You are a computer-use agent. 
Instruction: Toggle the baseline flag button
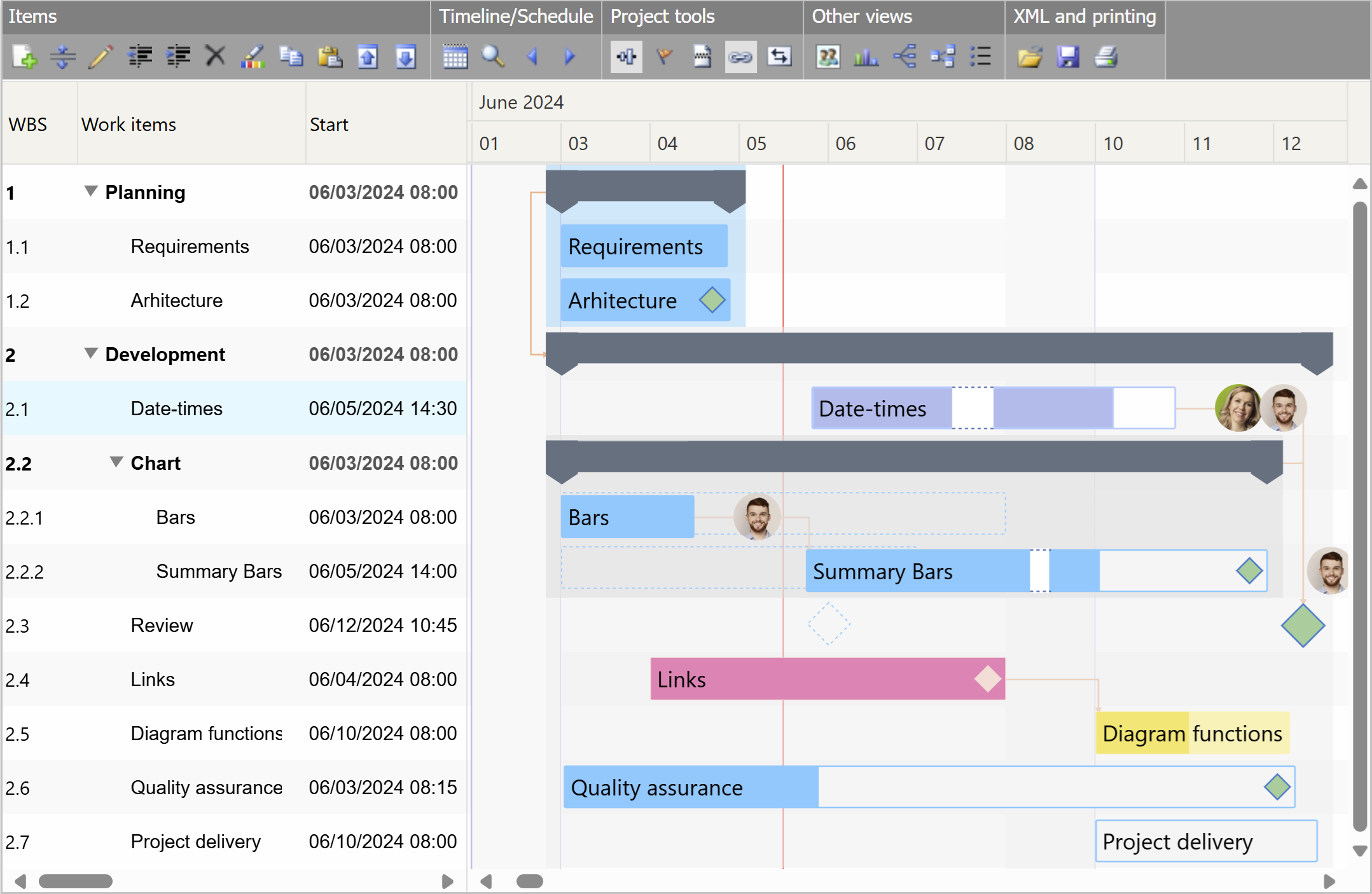tap(664, 57)
